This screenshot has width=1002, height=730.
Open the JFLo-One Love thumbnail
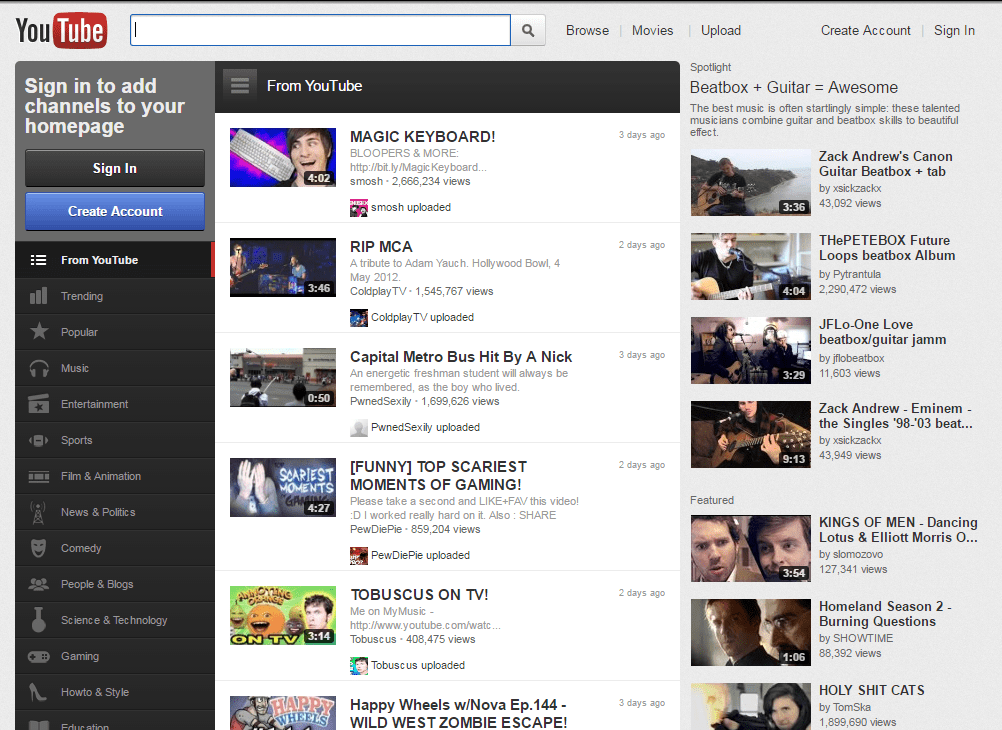point(751,350)
